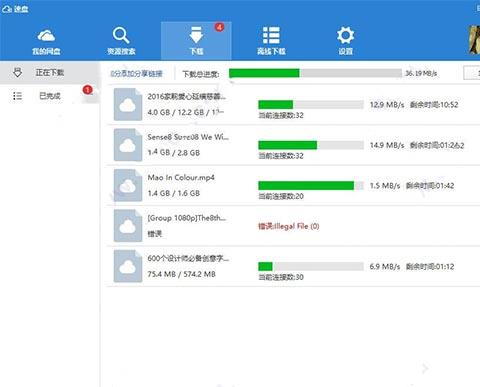Click the 12.9 MB/s speed value
Image resolution: width=480 pixels, height=387 pixels.
click(x=387, y=105)
